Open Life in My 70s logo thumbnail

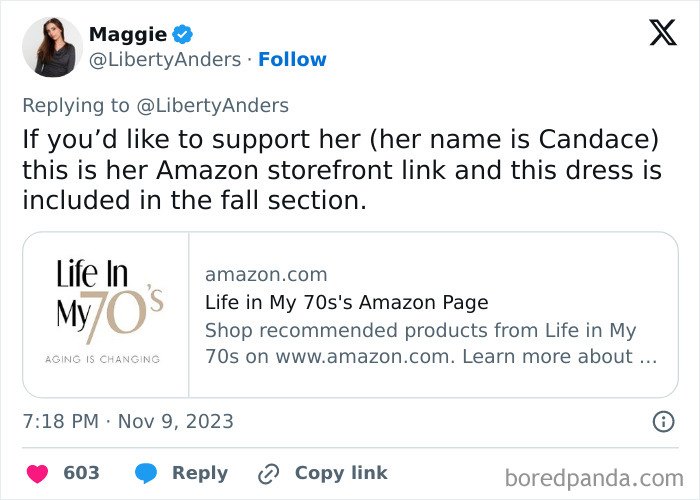pos(106,314)
